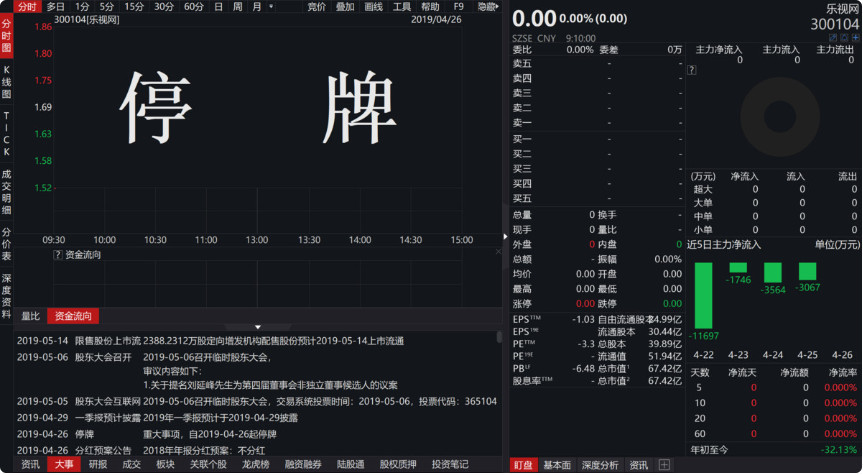Click the 2019-04-26 停牌 event row

point(257,435)
